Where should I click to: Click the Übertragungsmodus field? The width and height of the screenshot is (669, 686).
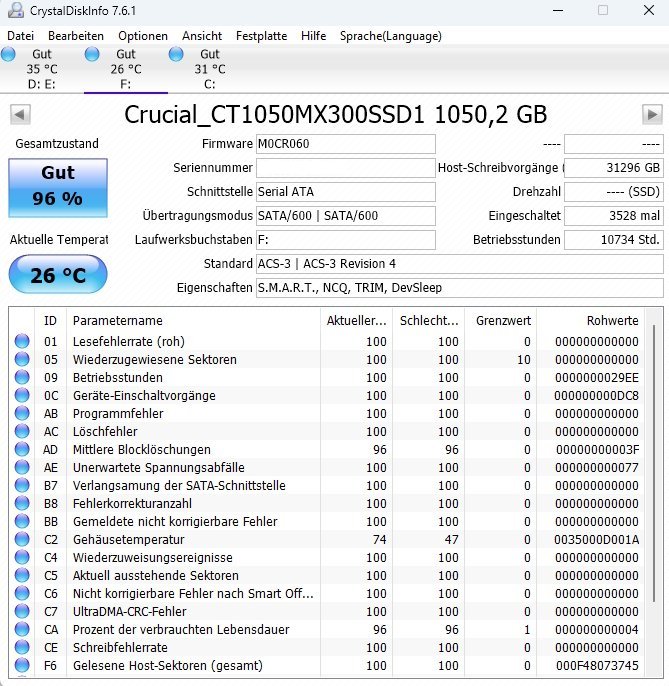pyautogui.click(x=346, y=216)
